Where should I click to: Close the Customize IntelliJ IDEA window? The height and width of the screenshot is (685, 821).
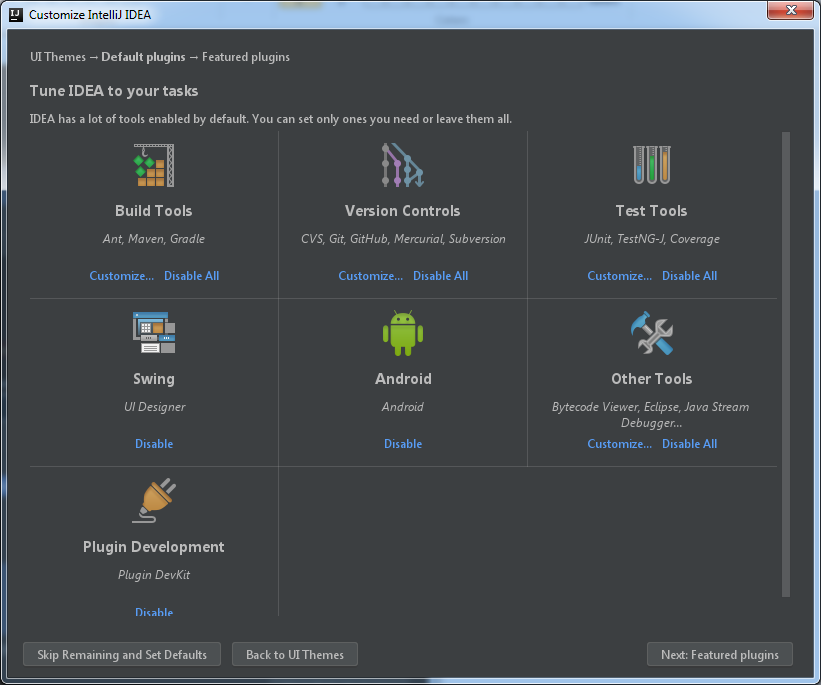[791, 10]
